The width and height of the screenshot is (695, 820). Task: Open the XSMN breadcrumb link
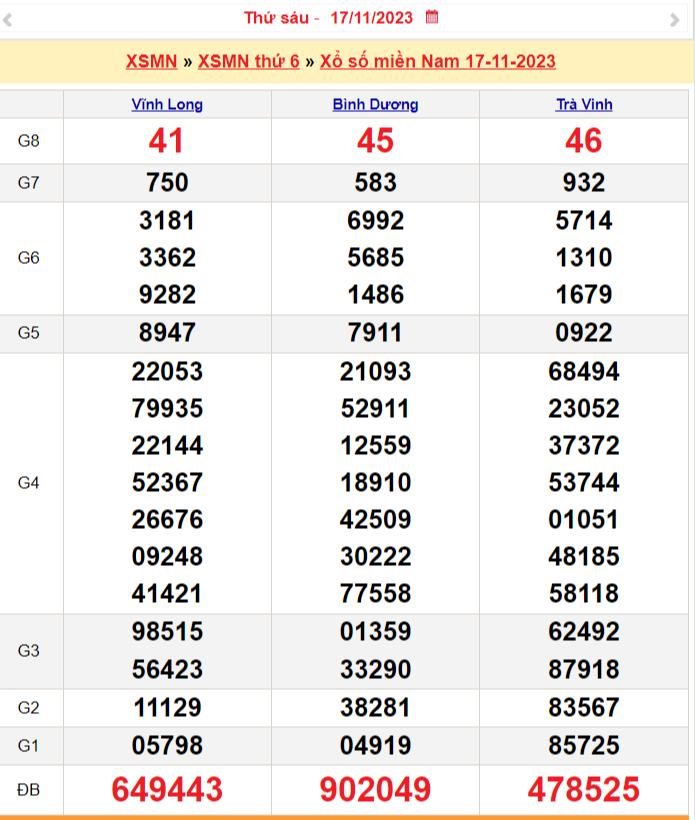[x=151, y=61]
